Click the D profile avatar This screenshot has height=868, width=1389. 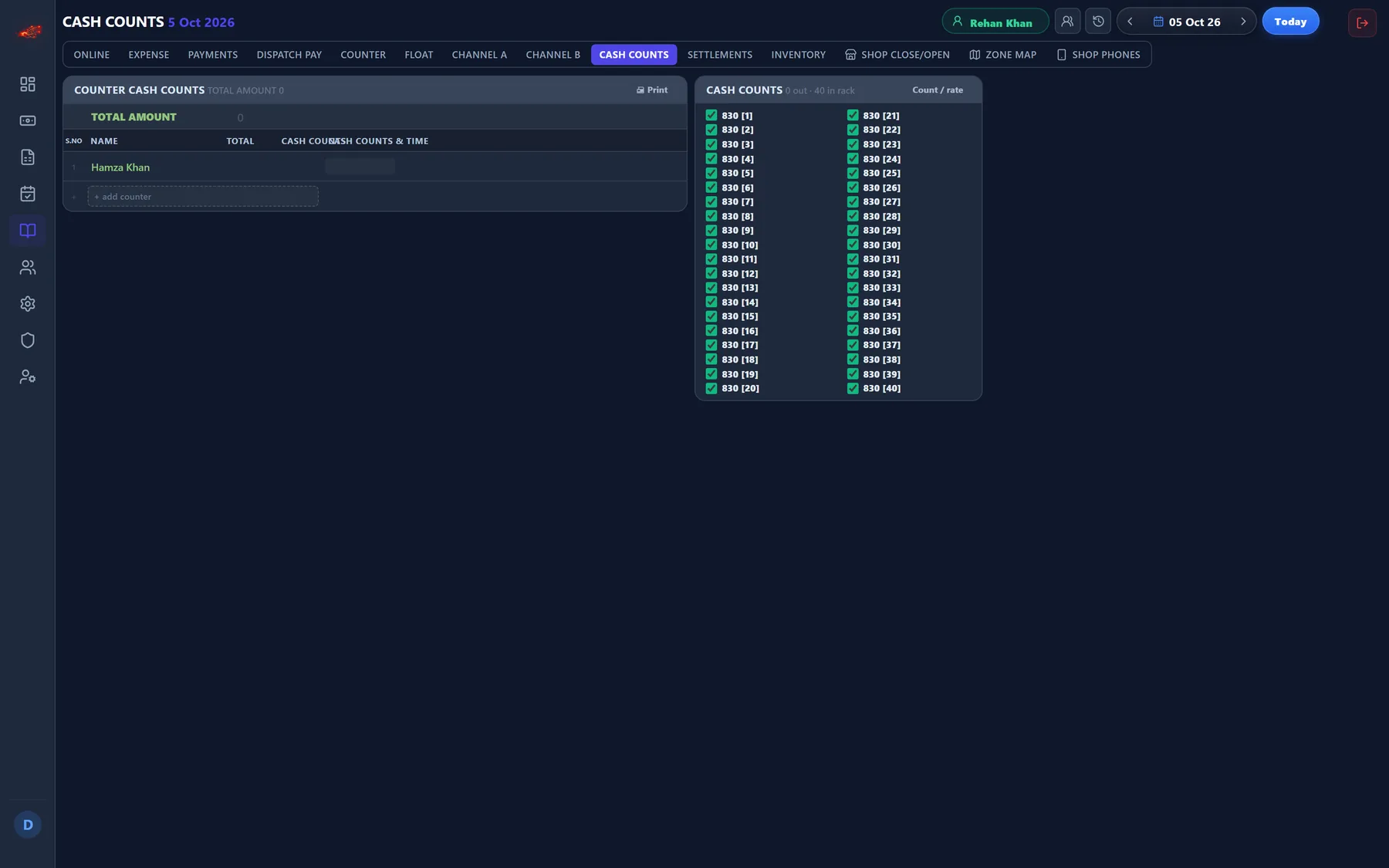click(28, 825)
